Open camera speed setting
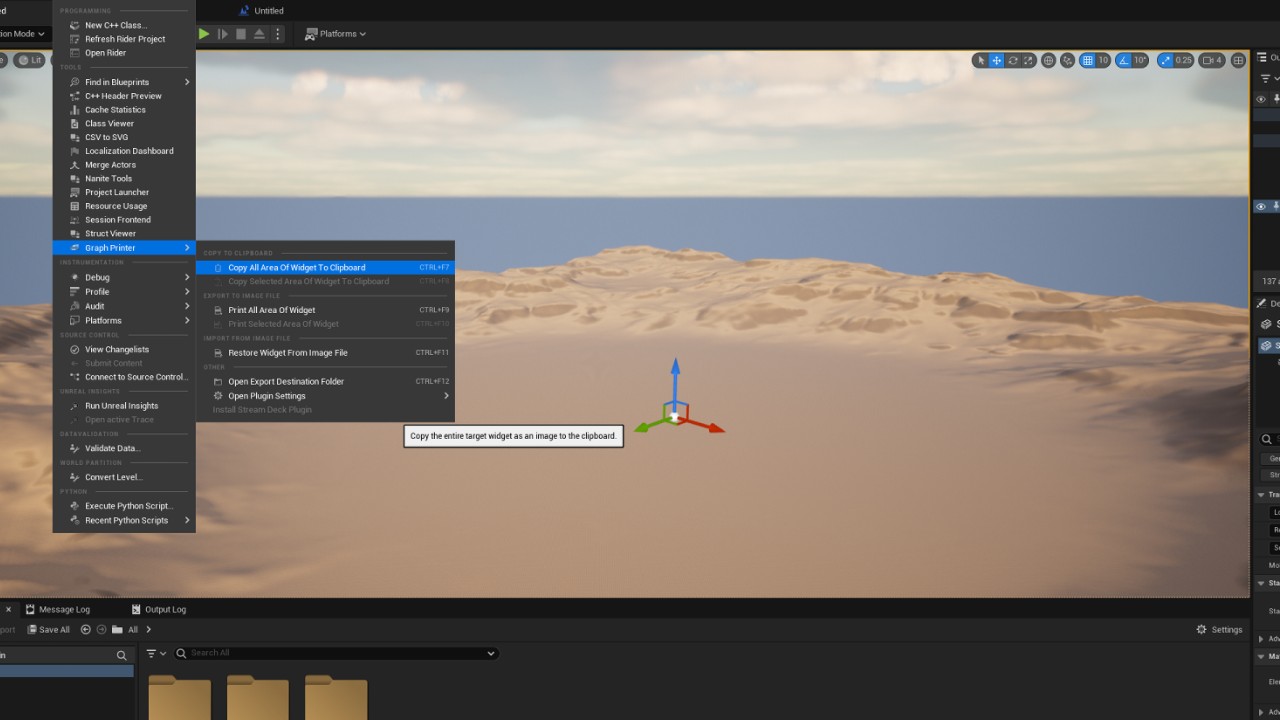The height and width of the screenshot is (720, 1280). (1212, 60)
